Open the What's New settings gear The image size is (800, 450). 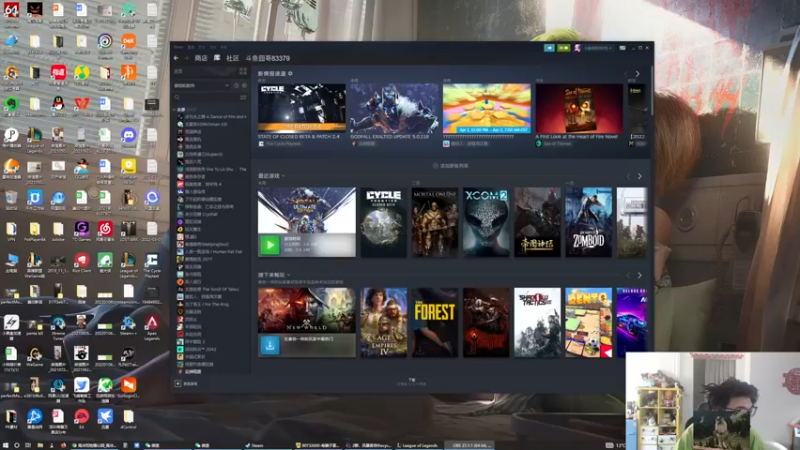coord(290,73)
